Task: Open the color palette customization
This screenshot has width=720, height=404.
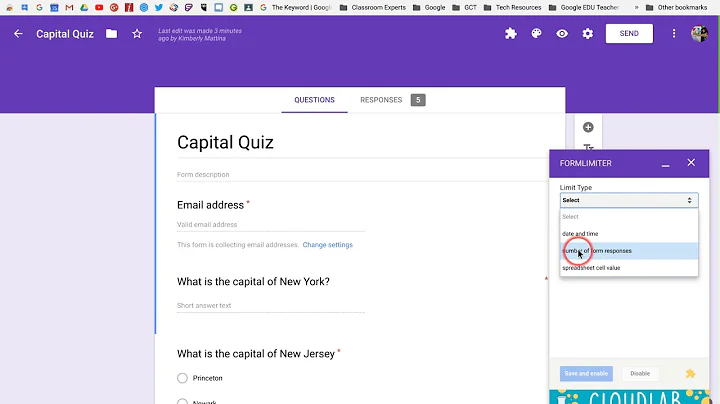Action: 536,34
